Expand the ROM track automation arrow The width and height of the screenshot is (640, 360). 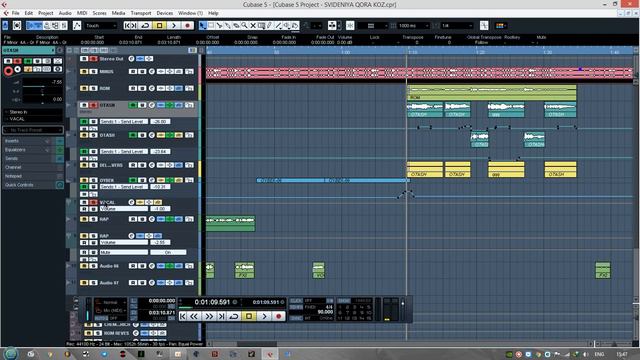(69, 88)
